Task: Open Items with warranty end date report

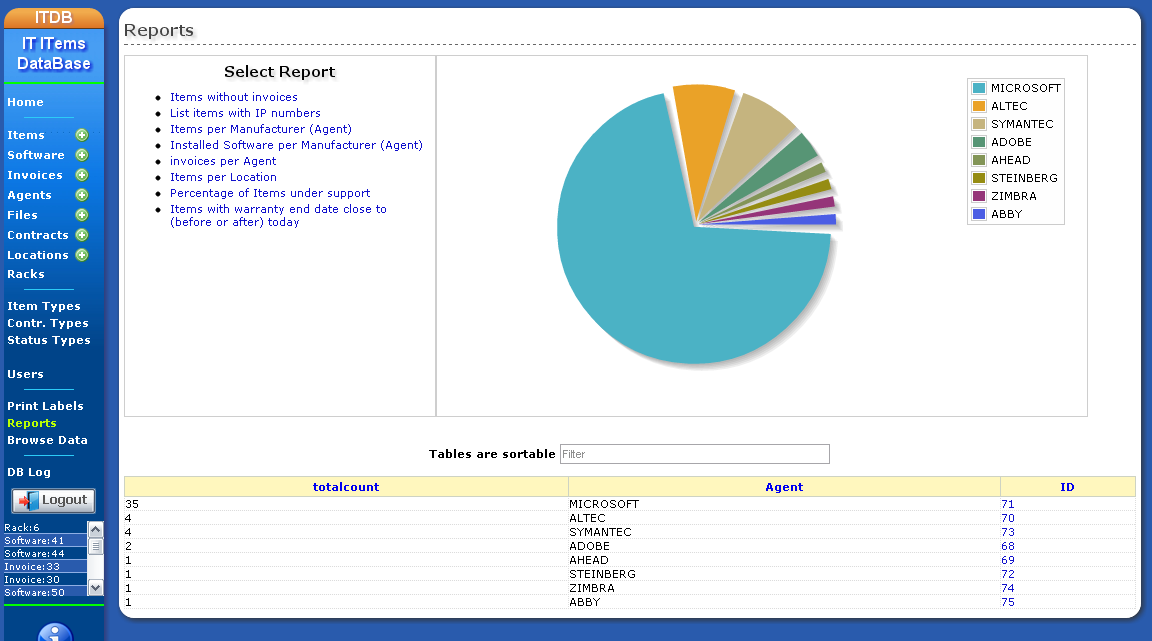Action: pos(278,215)
